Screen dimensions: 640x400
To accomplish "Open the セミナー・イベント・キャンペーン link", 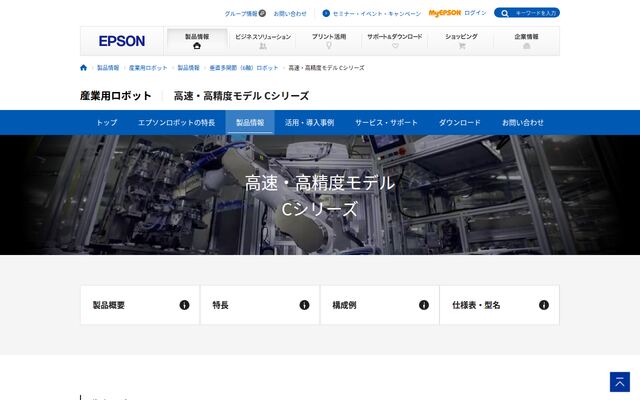I will (377, 13).
